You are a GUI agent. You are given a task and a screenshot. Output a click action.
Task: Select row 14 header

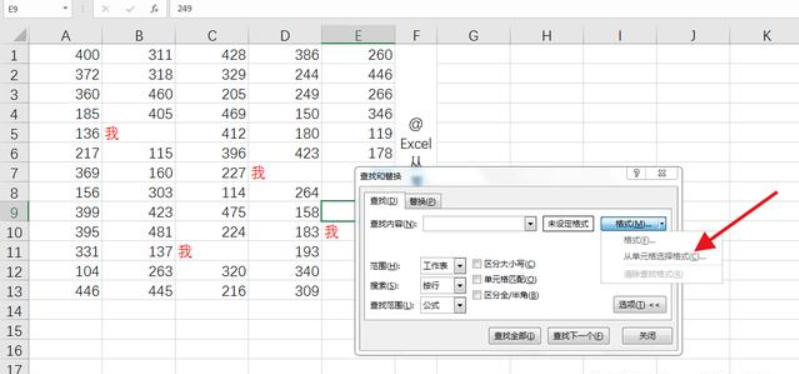click(x=14, y=310)
